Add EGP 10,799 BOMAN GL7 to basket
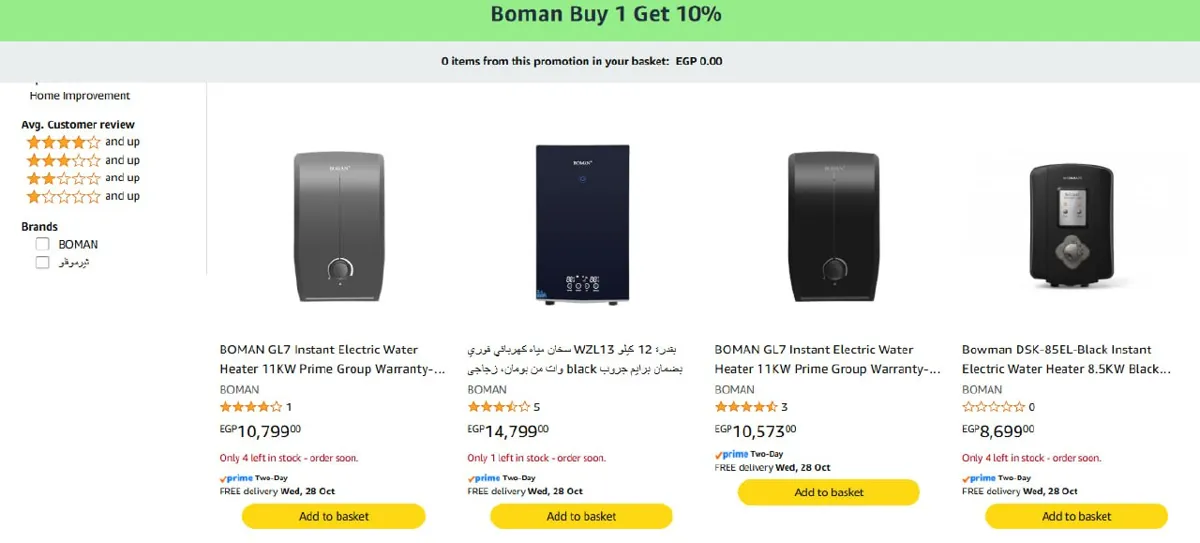 334,516
